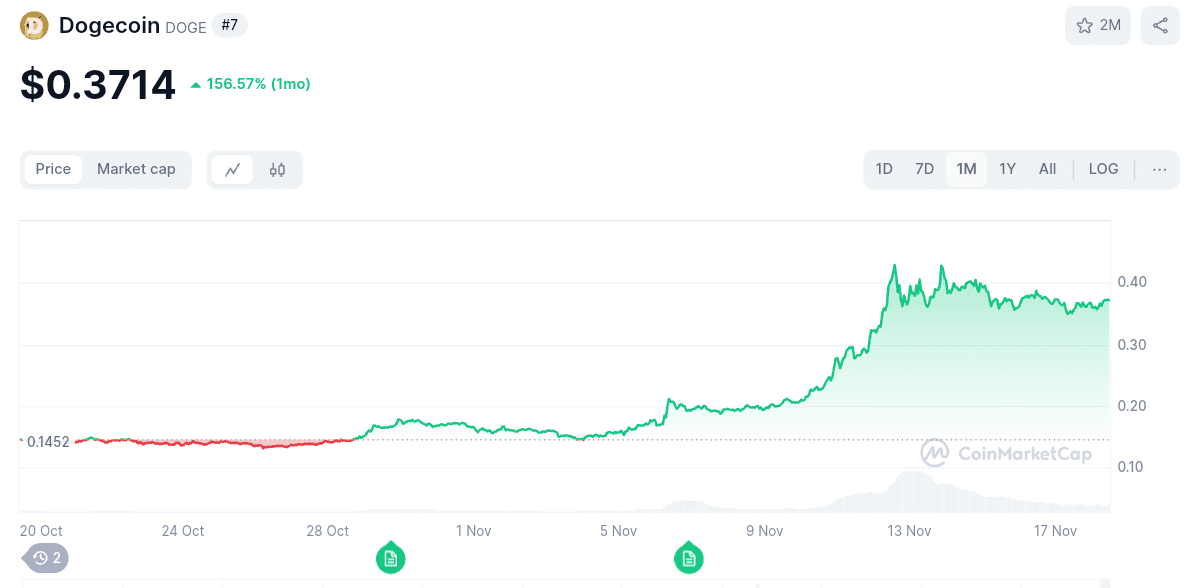Select the 1Y time range tab
This screenshot has width=1196, height=588.
1007,169
